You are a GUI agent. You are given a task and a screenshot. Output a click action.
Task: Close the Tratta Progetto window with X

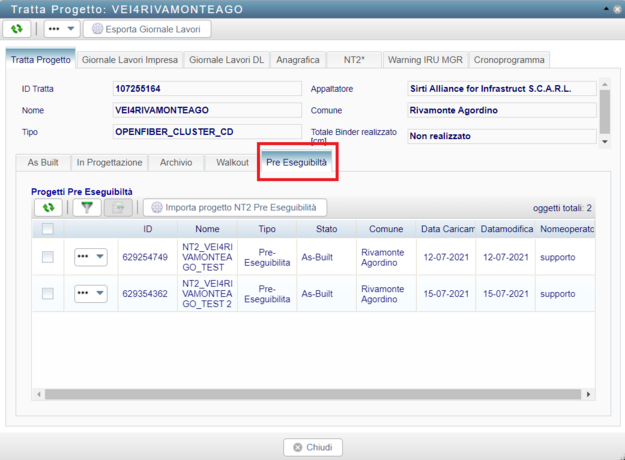click(617, 10)
